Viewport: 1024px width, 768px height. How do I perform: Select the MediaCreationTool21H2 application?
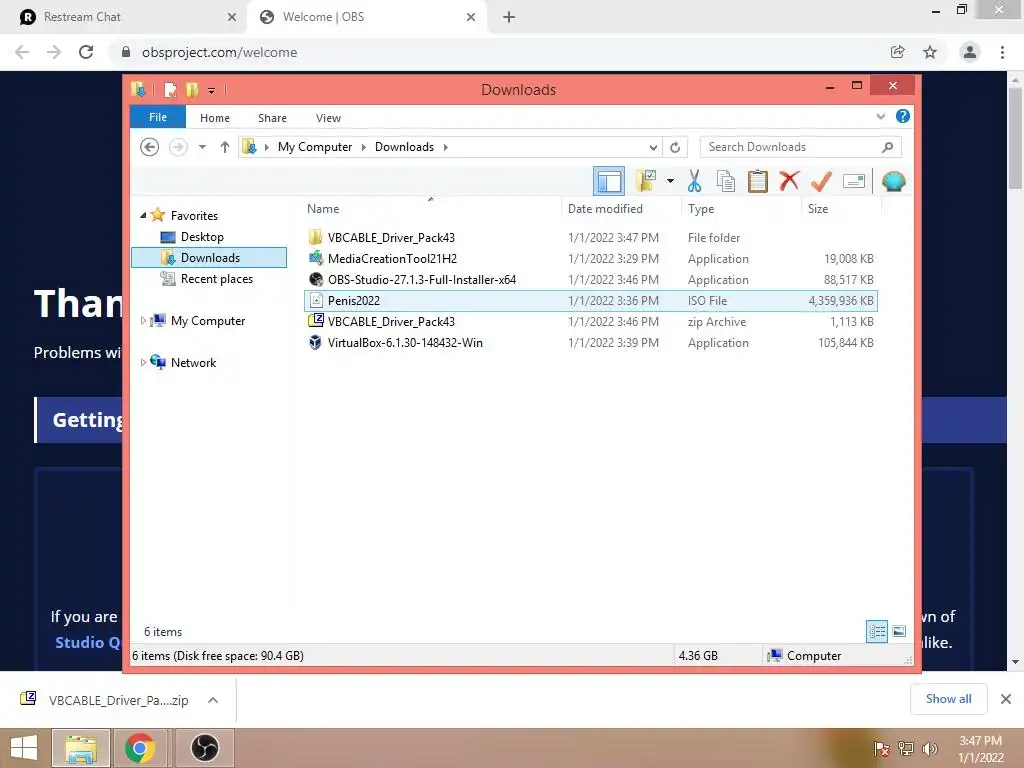590,259
